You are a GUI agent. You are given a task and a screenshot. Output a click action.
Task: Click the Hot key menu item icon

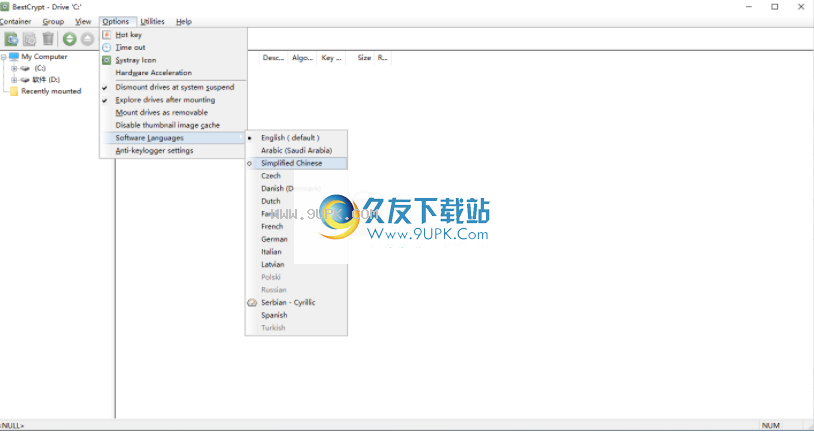[106, 35]
